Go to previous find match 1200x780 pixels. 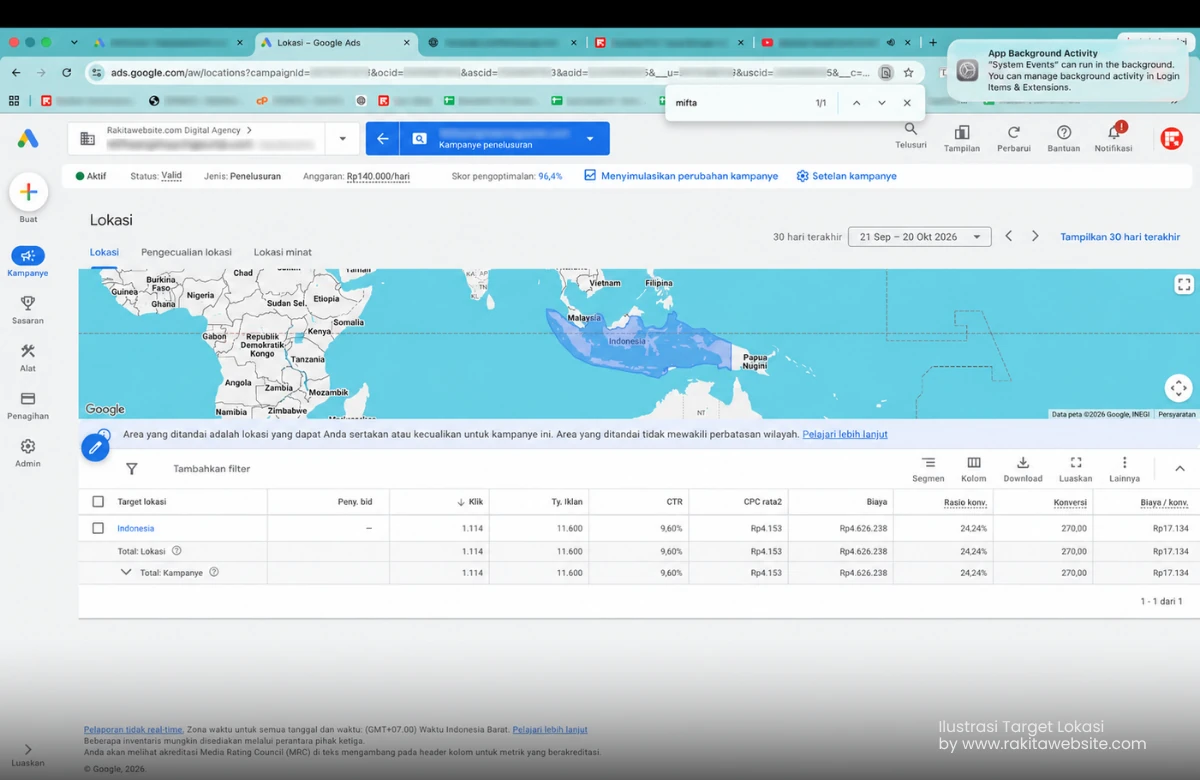point(856,103)
